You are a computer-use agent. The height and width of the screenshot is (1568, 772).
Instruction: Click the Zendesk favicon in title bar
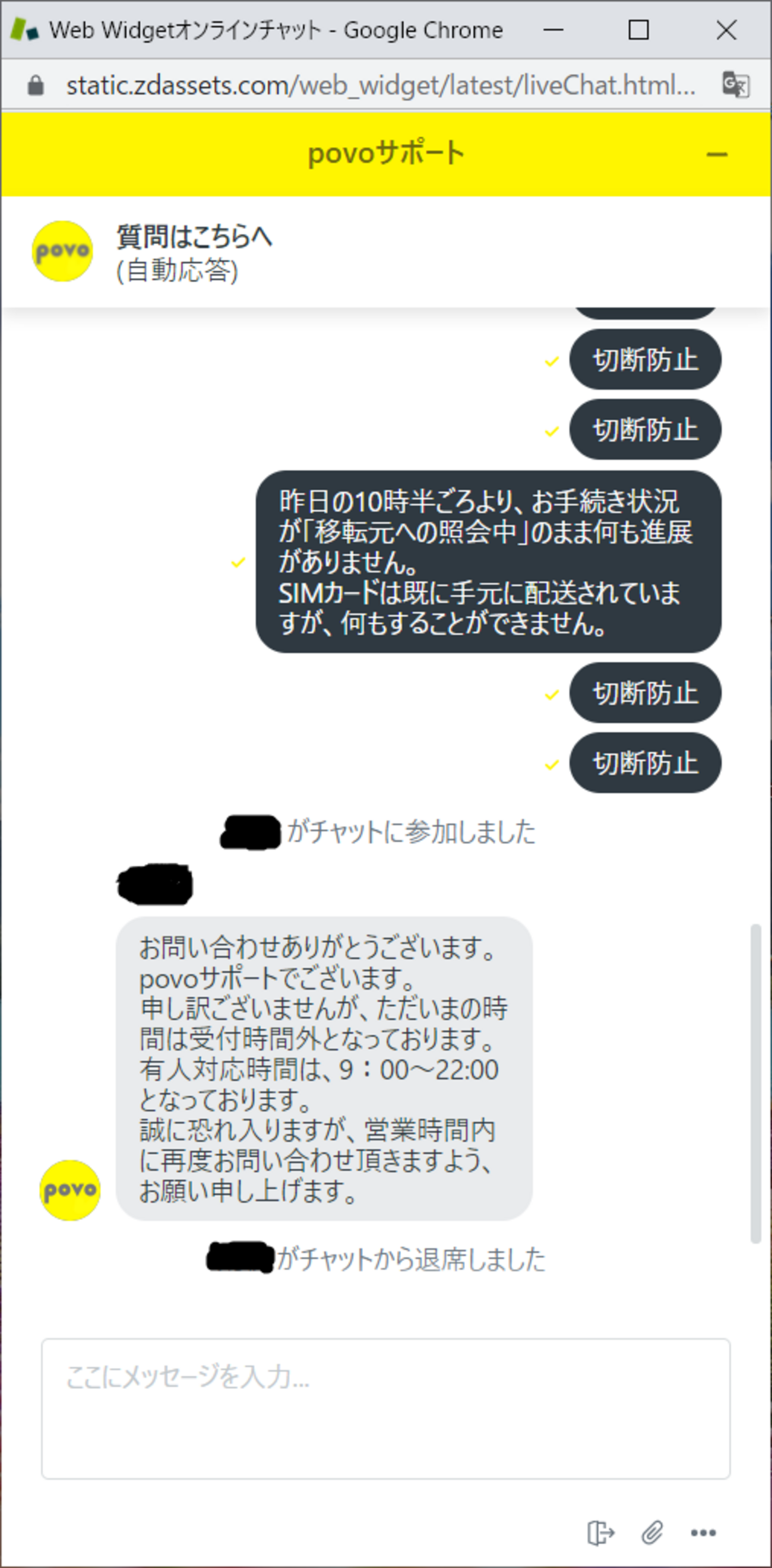pos(24,29)
